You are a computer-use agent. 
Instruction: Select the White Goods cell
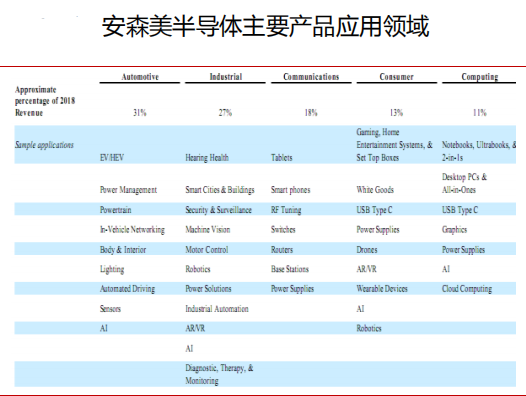point(375,190)
